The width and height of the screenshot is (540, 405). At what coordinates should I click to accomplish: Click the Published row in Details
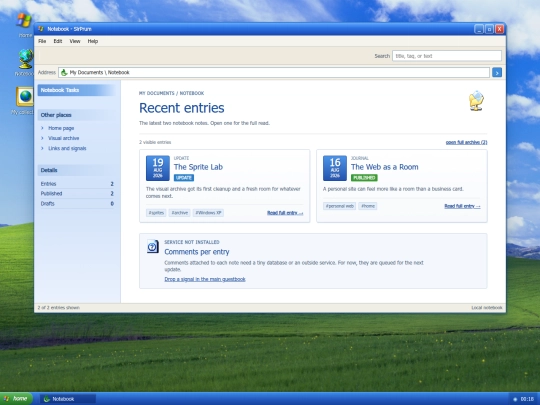(77, 194)
